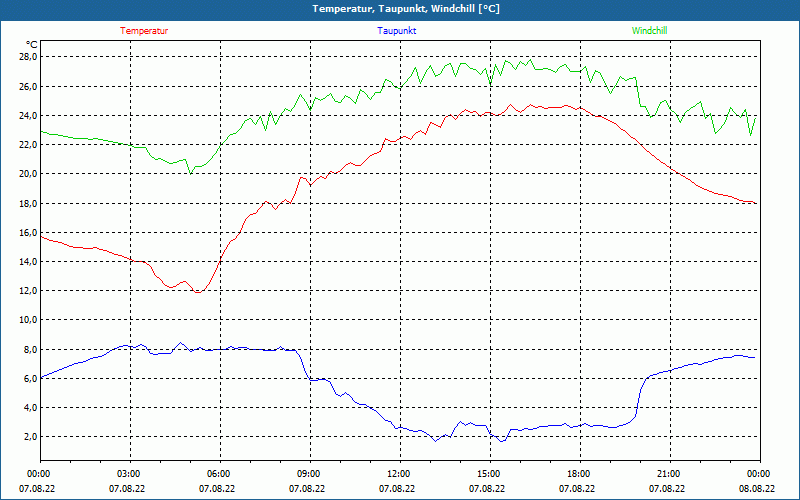Click the y-axis value '6,0'
The height and width of the screenshot is (500, 800).
[x=31, y=378]
